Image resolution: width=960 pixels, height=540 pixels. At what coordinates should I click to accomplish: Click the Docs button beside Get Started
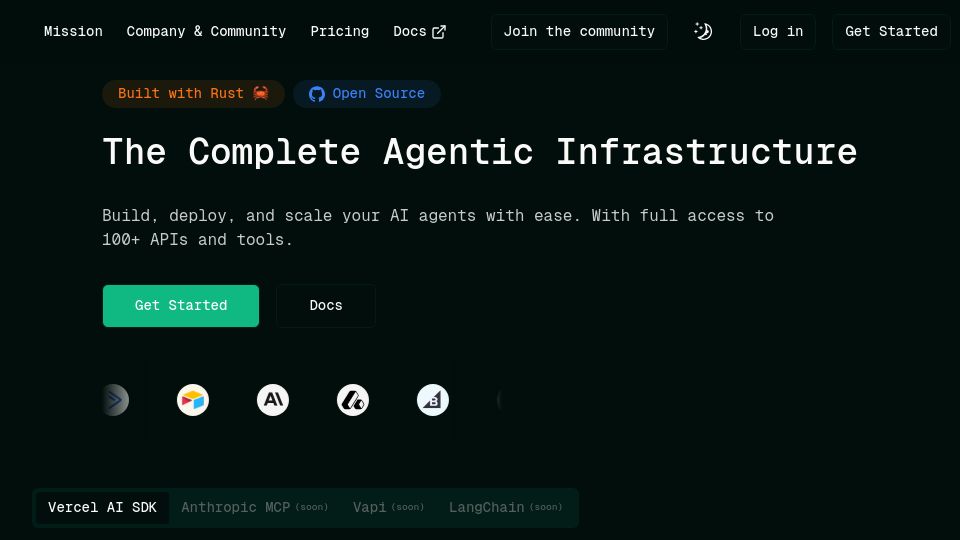tap(326, 306)
